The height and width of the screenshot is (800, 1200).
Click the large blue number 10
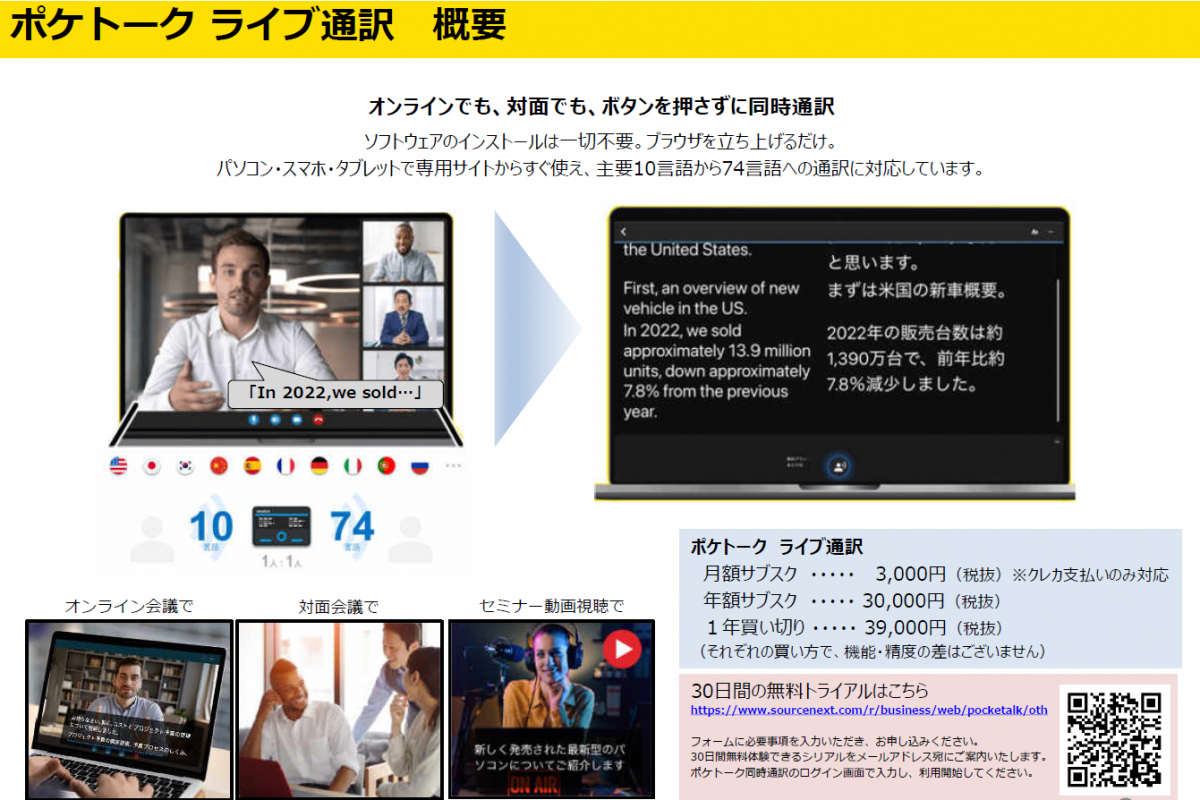coord(211,527)
